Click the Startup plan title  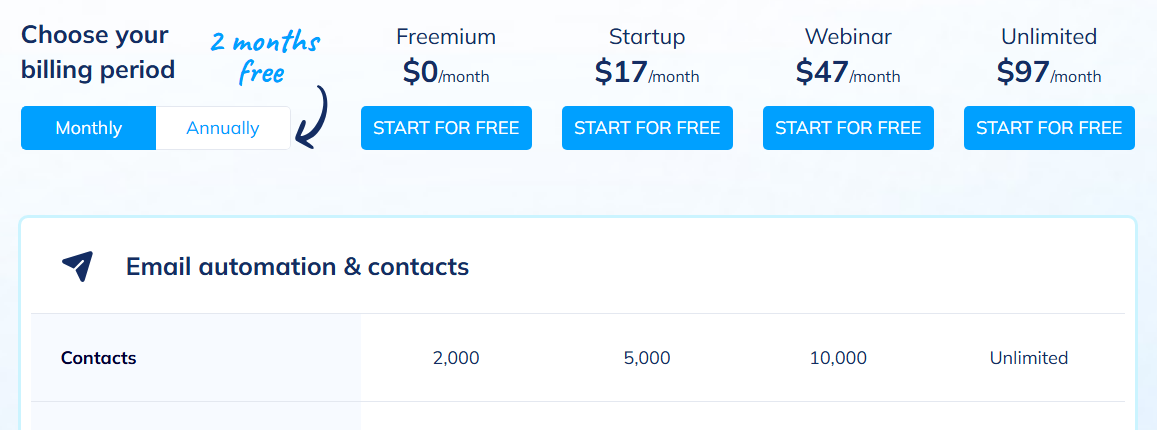point(647,37)
